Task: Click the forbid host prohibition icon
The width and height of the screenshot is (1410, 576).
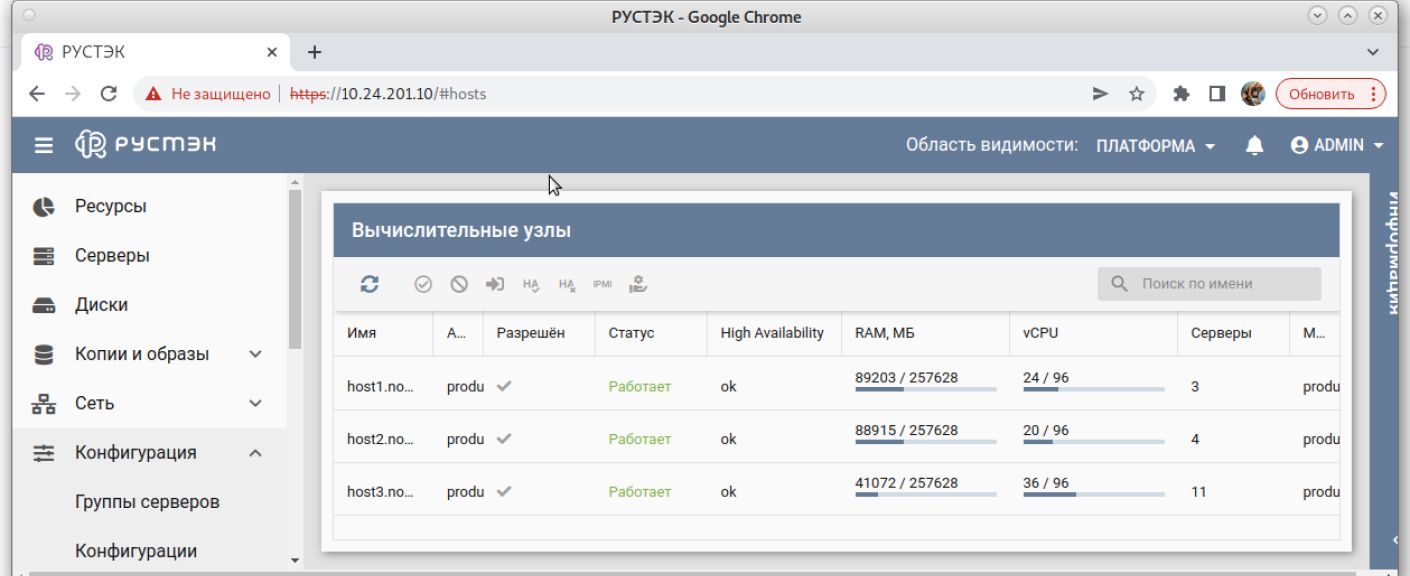Action: [x=459, y=284]
